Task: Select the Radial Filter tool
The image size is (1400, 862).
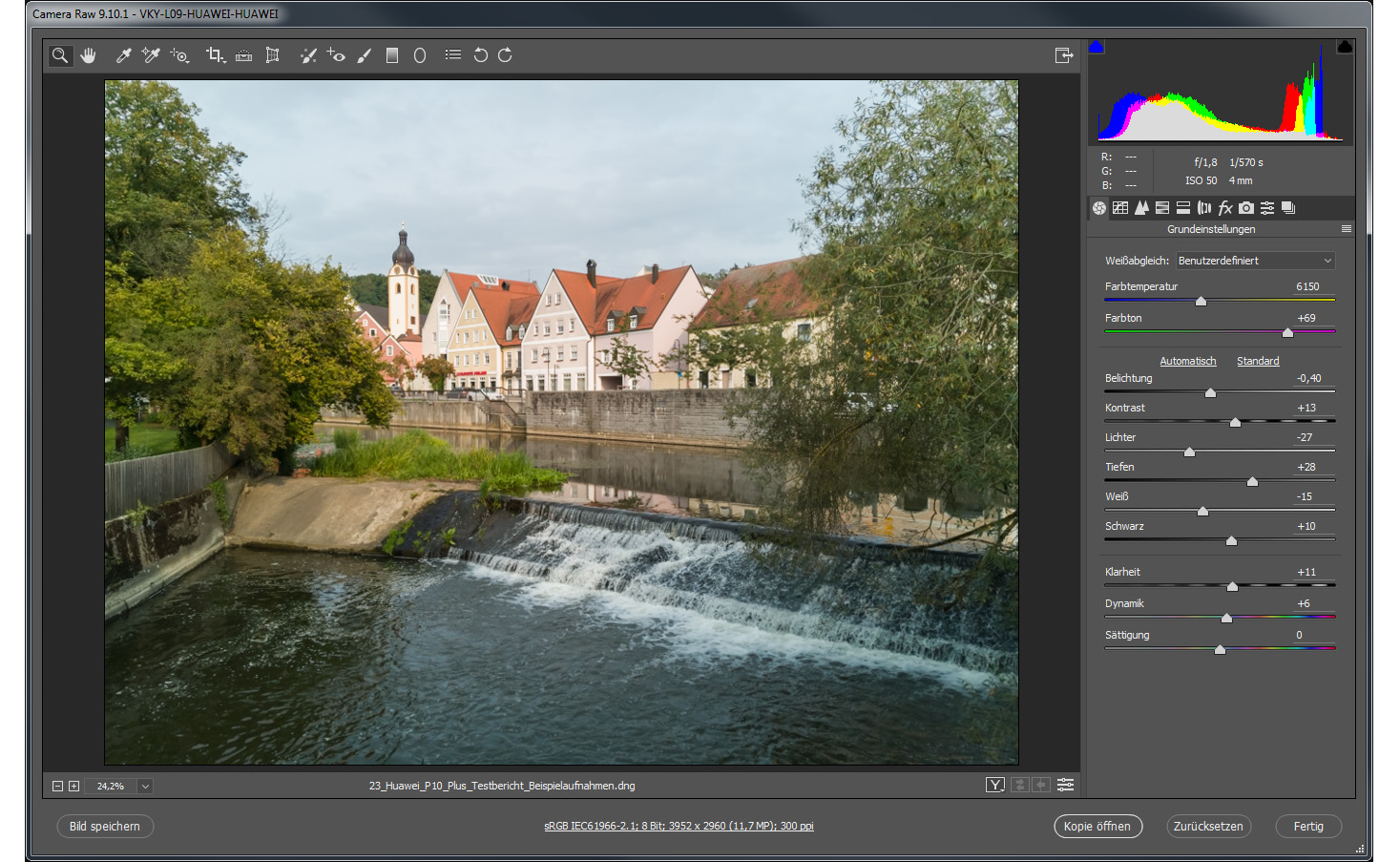Action: pyautogui.click(x=420, y=55)
